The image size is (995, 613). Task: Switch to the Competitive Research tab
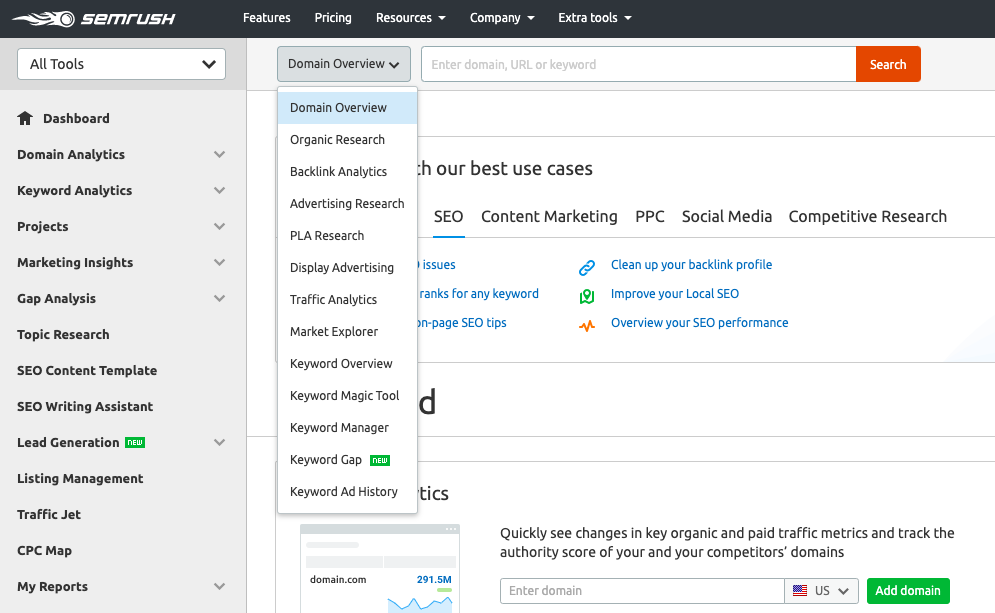867,216
